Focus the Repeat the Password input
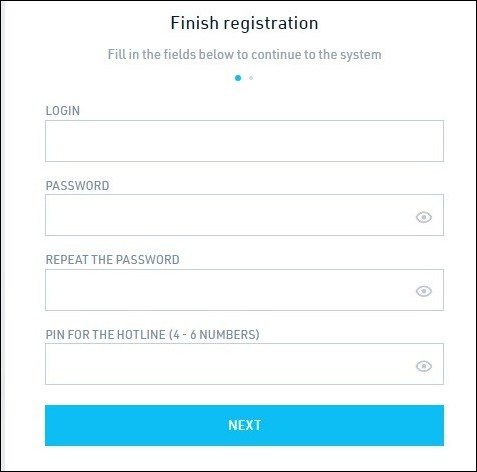 (x=244, y=290)
